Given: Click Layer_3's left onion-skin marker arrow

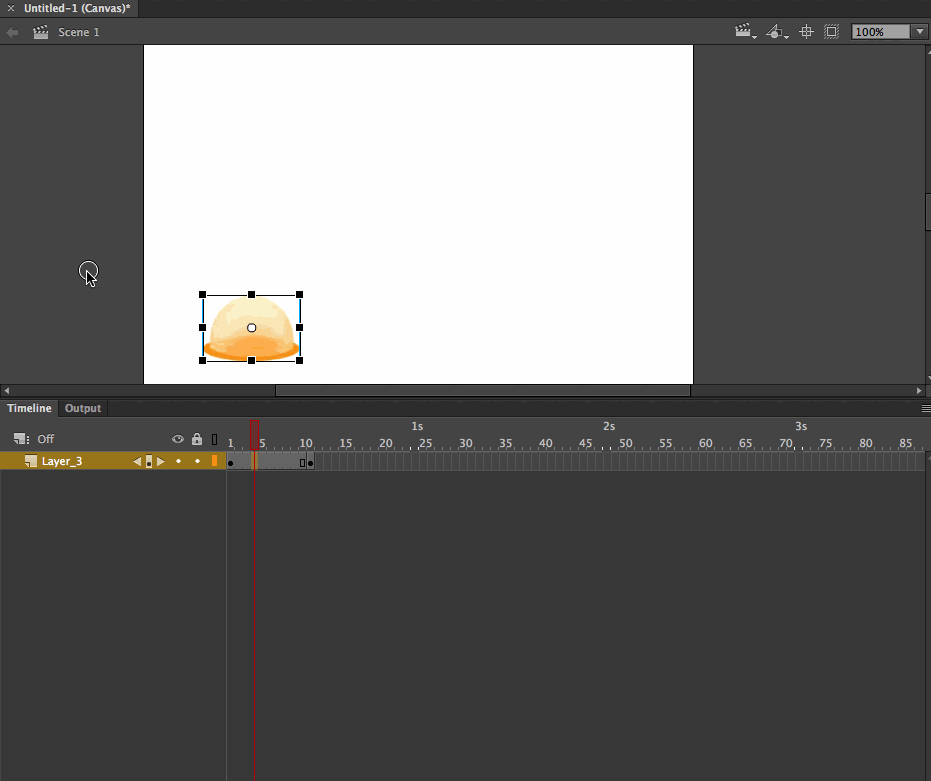Looking at the screenshot, I should (x=137, y=461).
